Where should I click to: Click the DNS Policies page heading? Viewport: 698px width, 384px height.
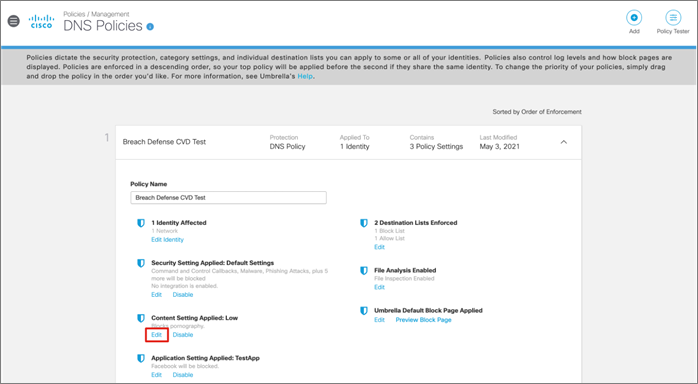(103, 26)
